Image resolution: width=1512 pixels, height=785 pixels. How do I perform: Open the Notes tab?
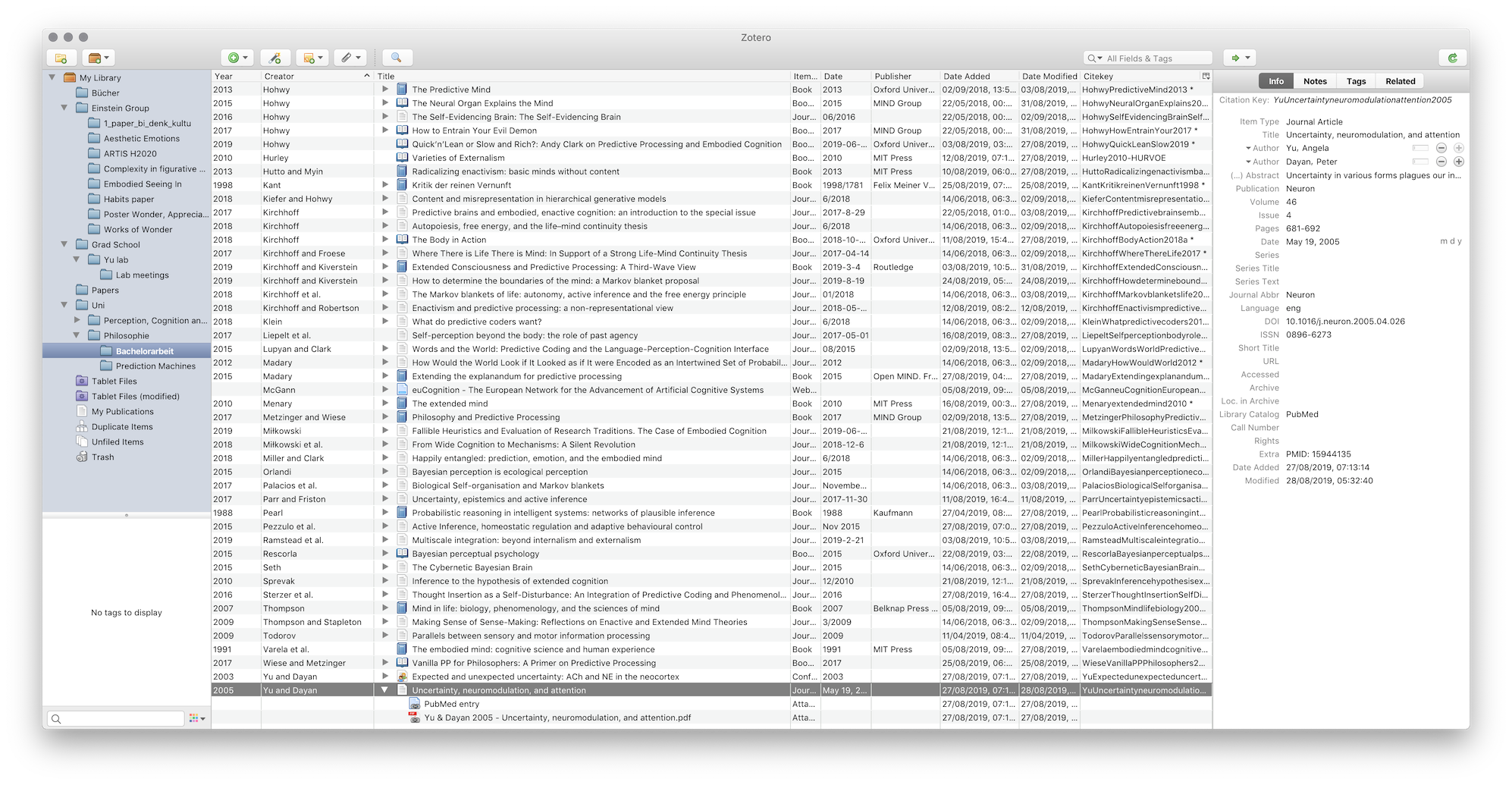(1315, 80)
